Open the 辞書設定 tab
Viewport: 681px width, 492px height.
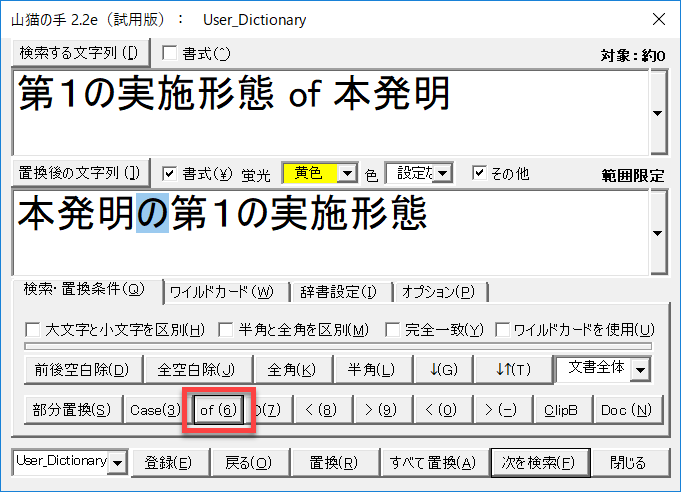(x=341, y=292)
